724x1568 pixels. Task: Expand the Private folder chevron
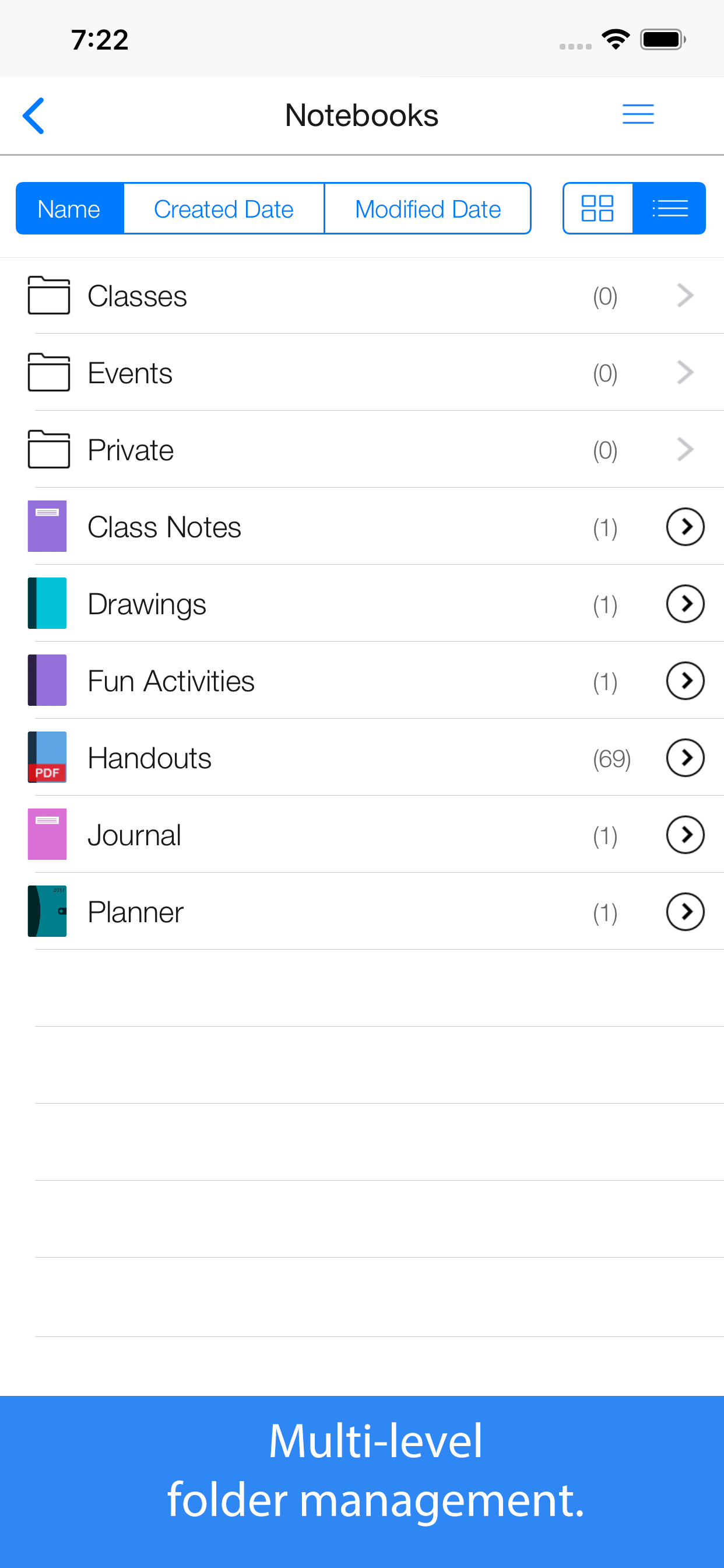coord(685,450)
